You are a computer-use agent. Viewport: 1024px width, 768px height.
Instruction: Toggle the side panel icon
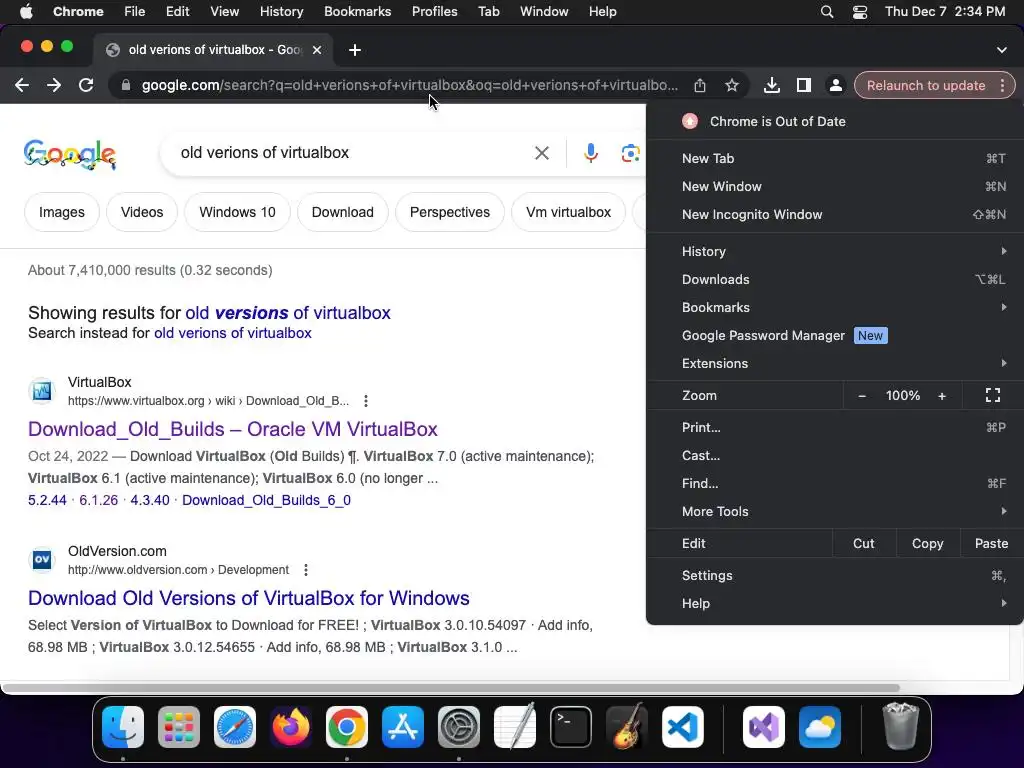(804, 86)
